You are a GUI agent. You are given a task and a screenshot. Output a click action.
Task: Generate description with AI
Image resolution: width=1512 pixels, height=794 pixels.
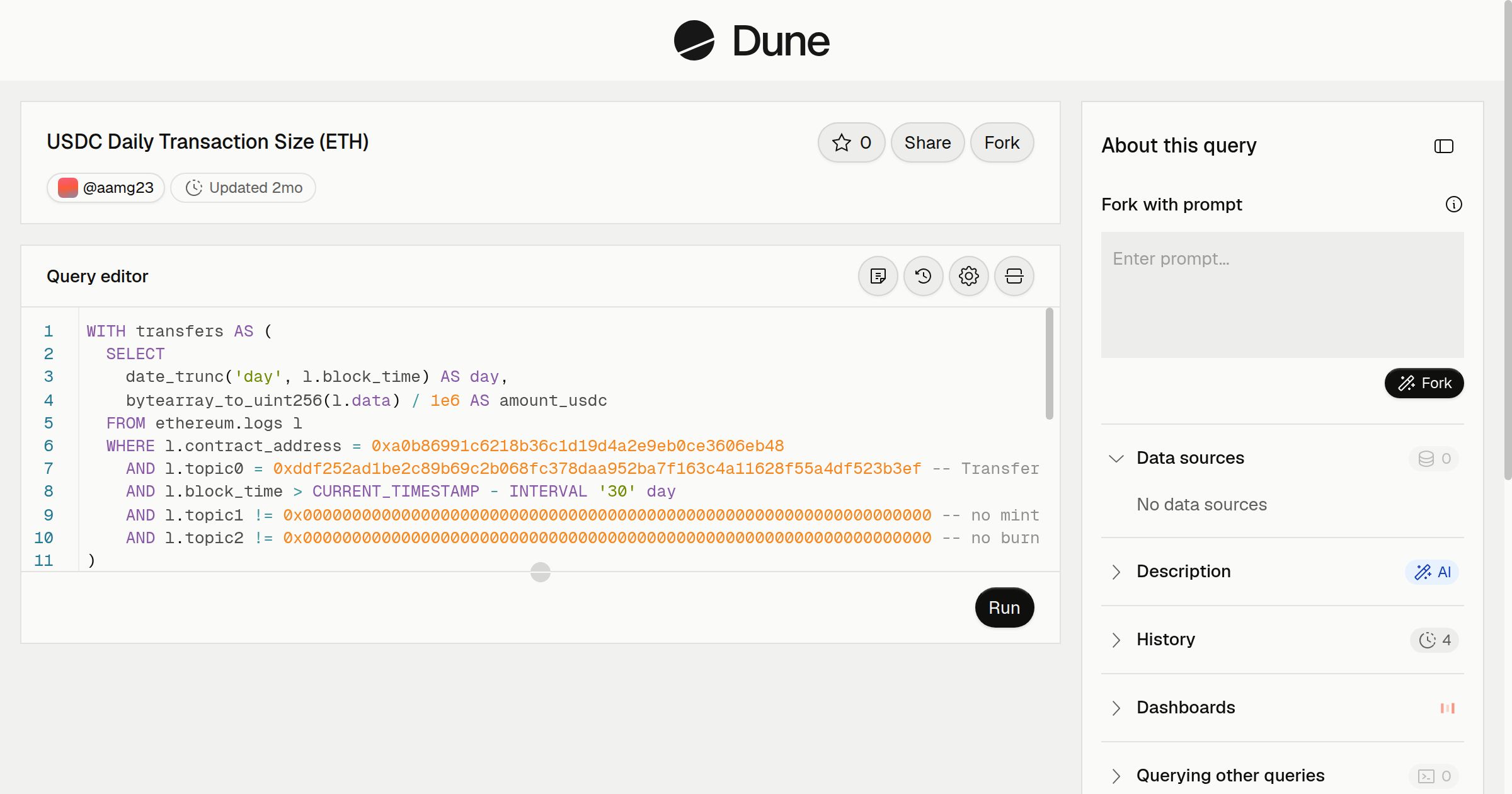click(1432, 572)
